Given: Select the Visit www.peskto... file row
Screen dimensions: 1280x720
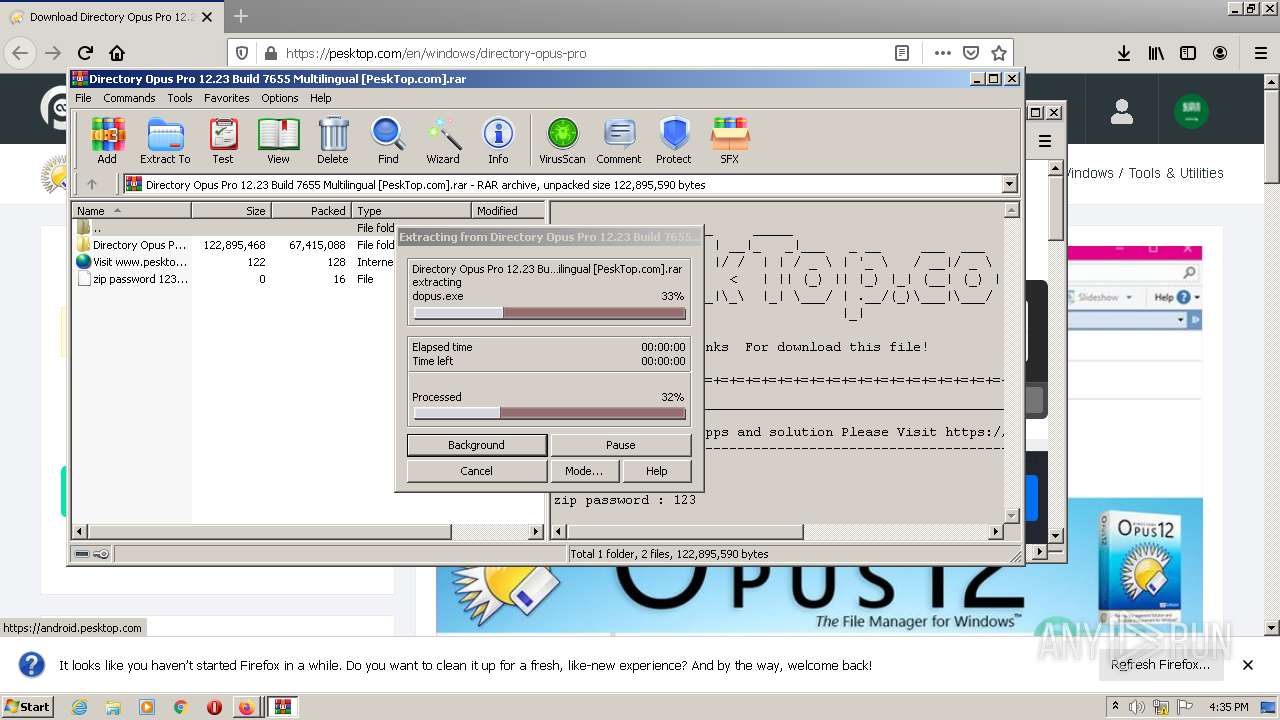Looking at the screenshot, I should click(x=308, y=262).
